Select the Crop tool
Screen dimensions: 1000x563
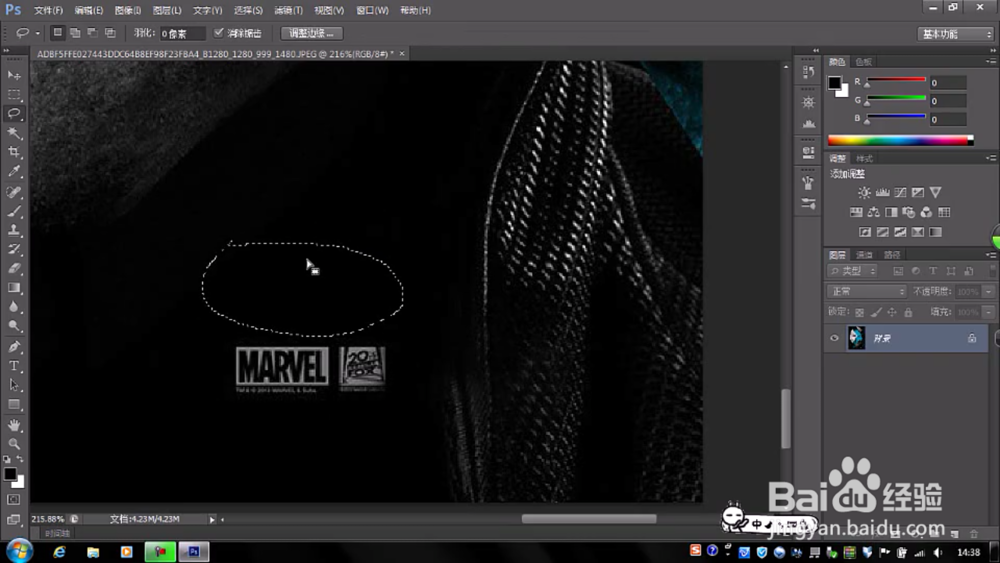point(14,152)
